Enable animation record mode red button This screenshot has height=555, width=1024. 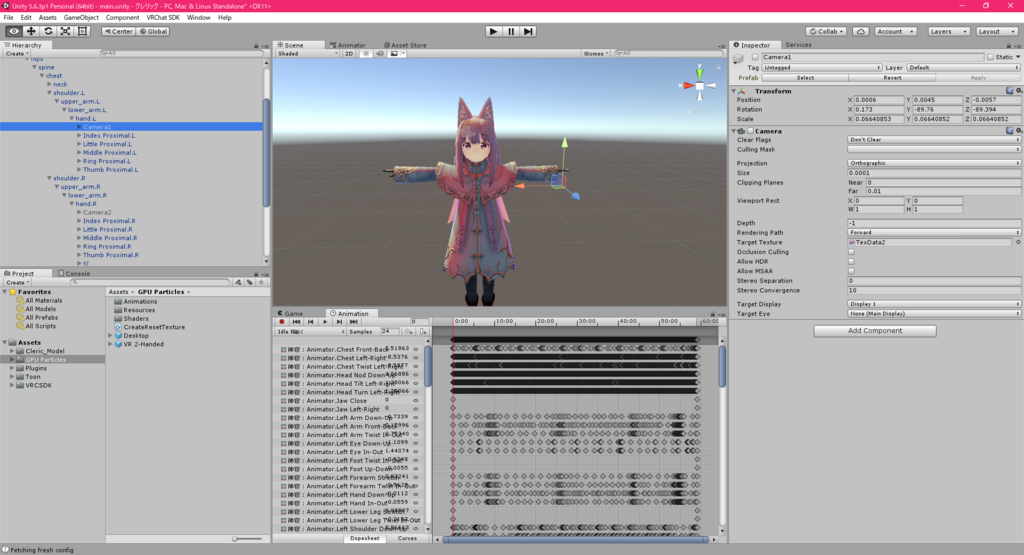point(281,322)
